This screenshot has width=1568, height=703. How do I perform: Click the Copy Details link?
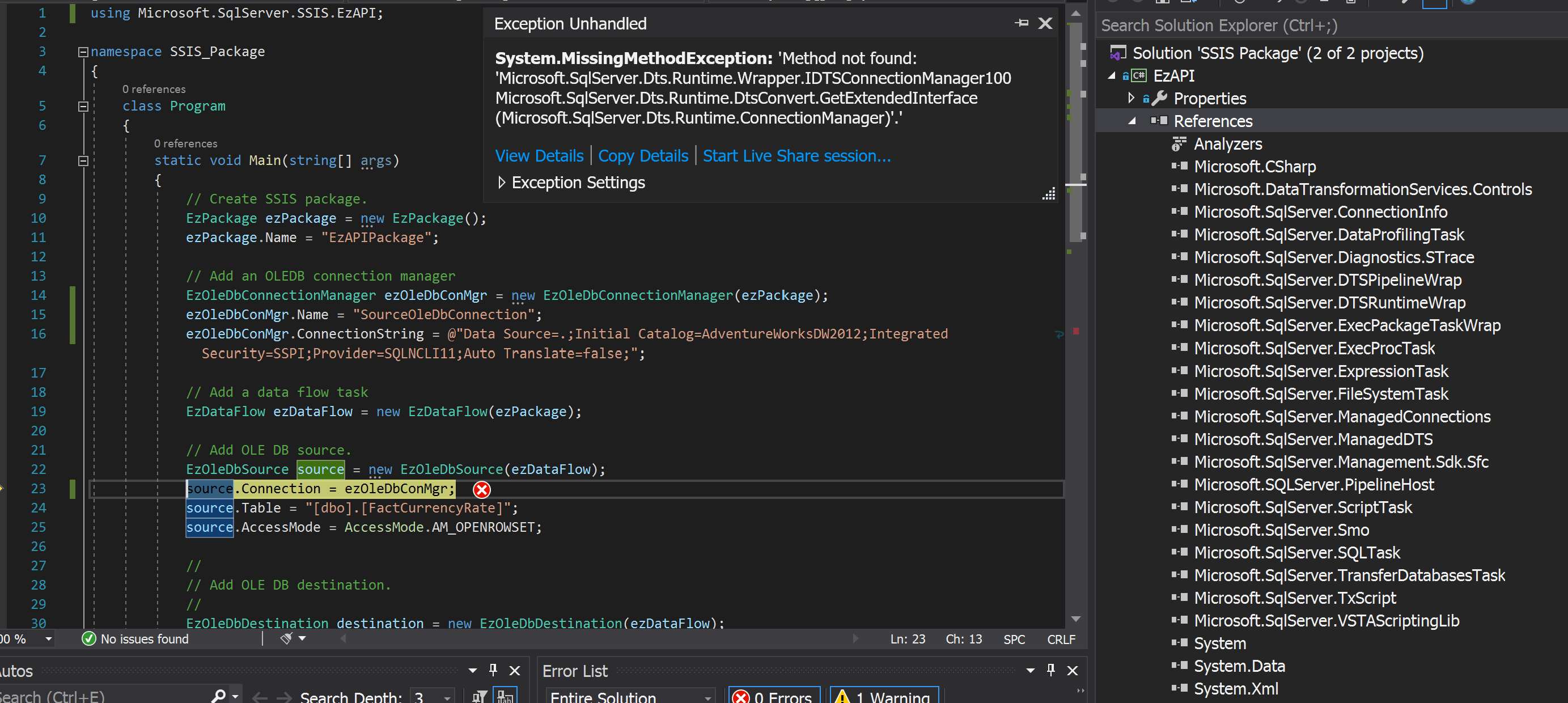pos(643,156)
